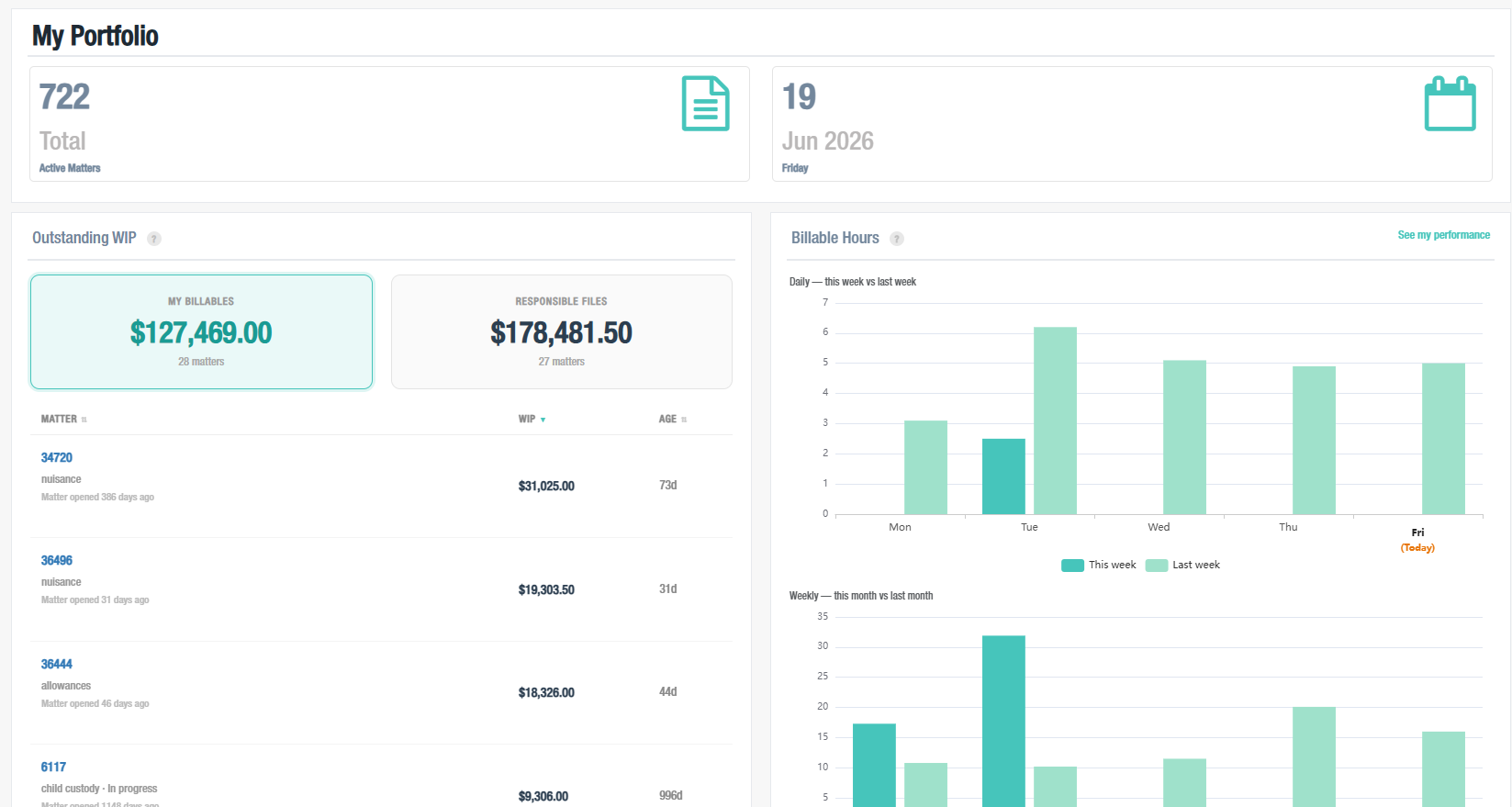Viewport: 1512px width, 807px height.
Task: Open the Billable Hours help icon
Action: 897,239
